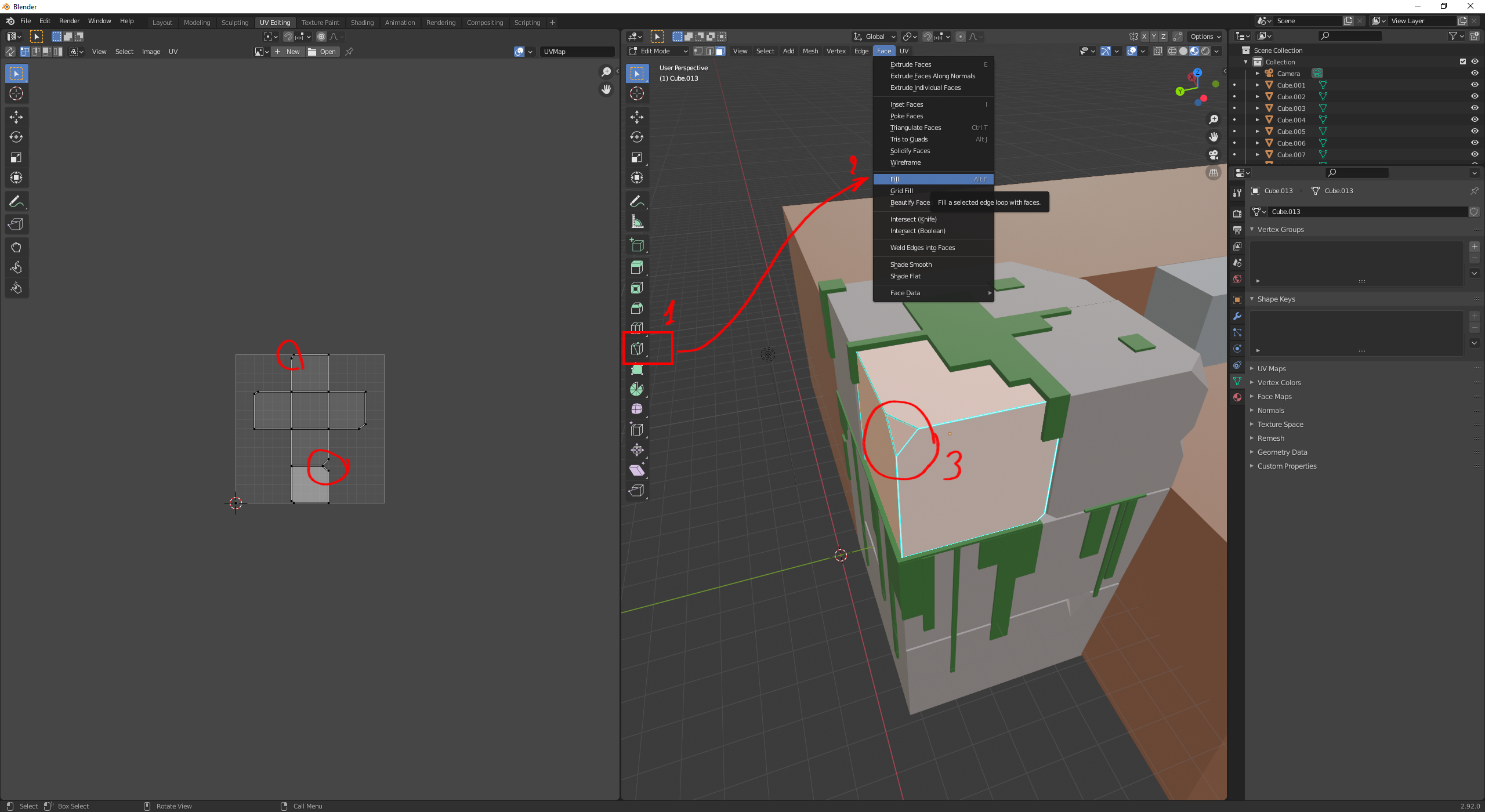Switch to the Shading workspace tab

362,23
